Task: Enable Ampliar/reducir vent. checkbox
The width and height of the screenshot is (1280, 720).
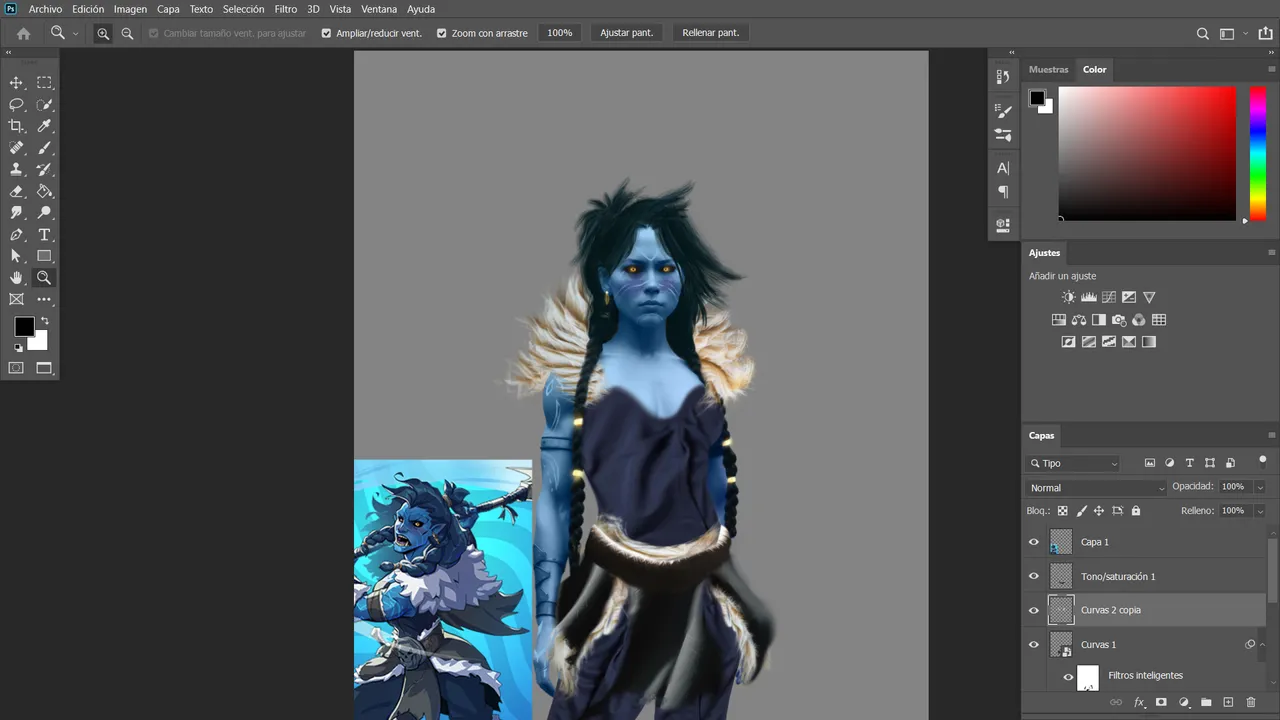Action: 326,33
